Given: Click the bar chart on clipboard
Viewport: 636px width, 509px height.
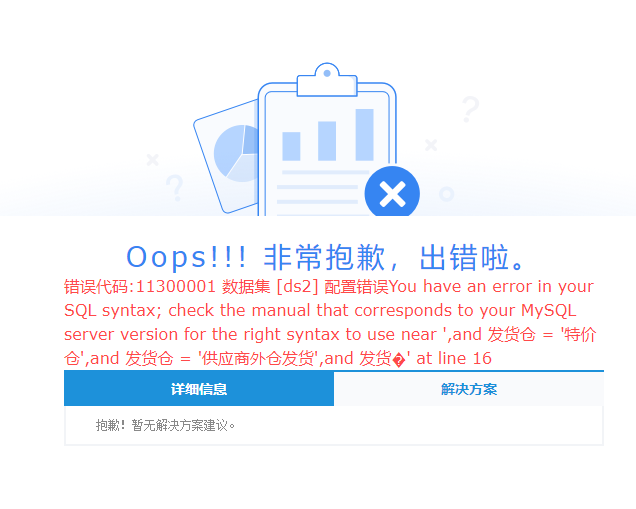Looking at the screenshot, I should click(x=328, y=135).
